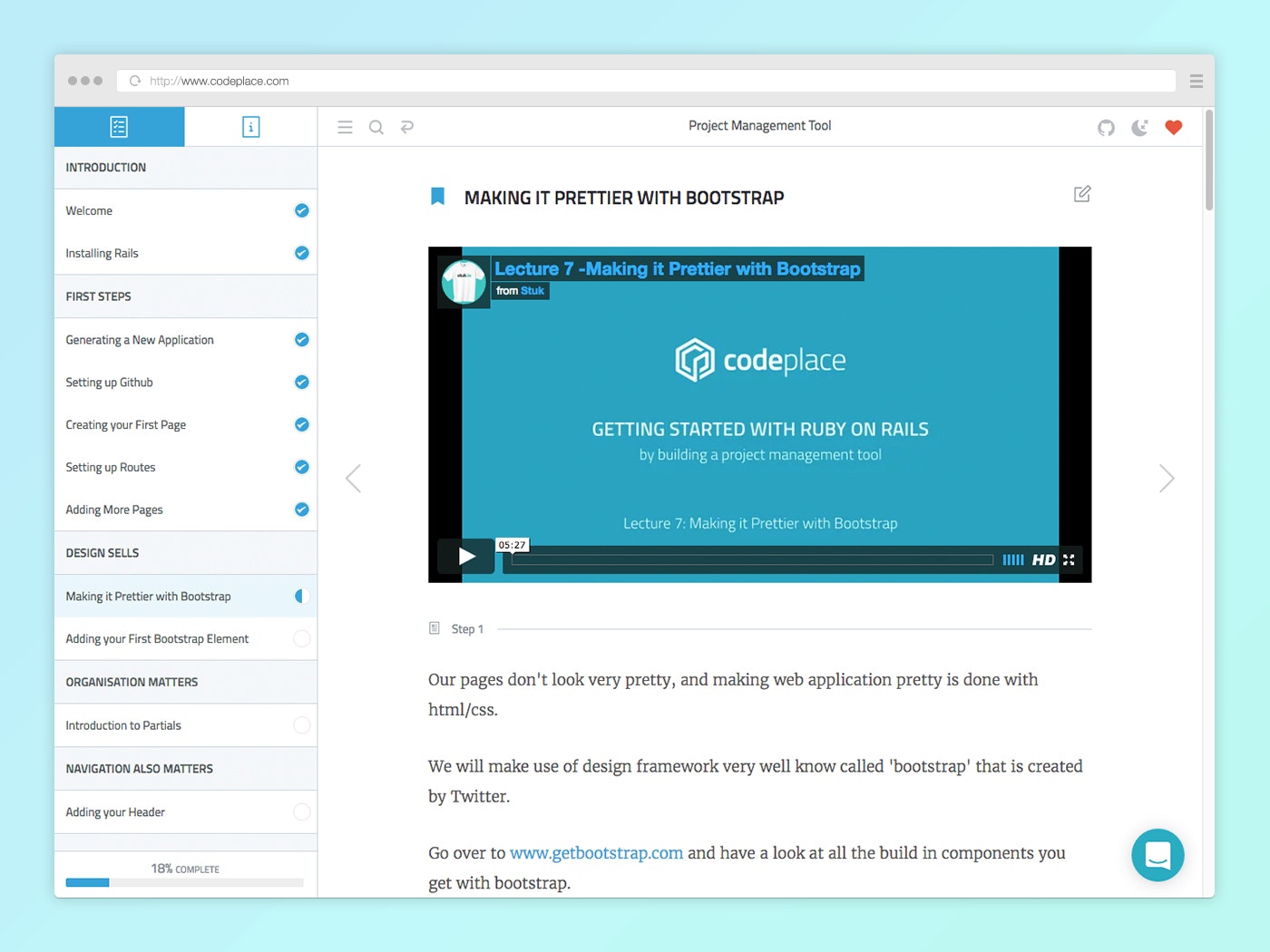Play the lecture video
Viewport: 1270px width, 952px height.
(x=466, y=556)
